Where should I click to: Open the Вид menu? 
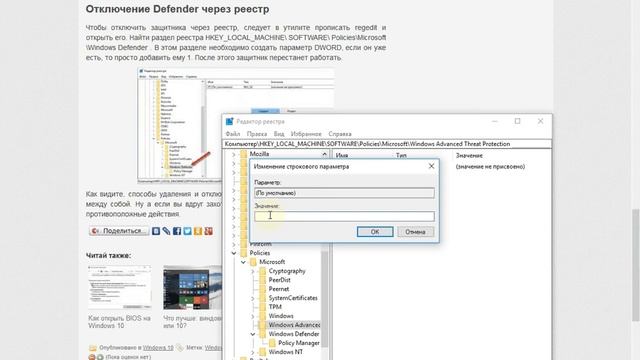click(x=279, y=134)
